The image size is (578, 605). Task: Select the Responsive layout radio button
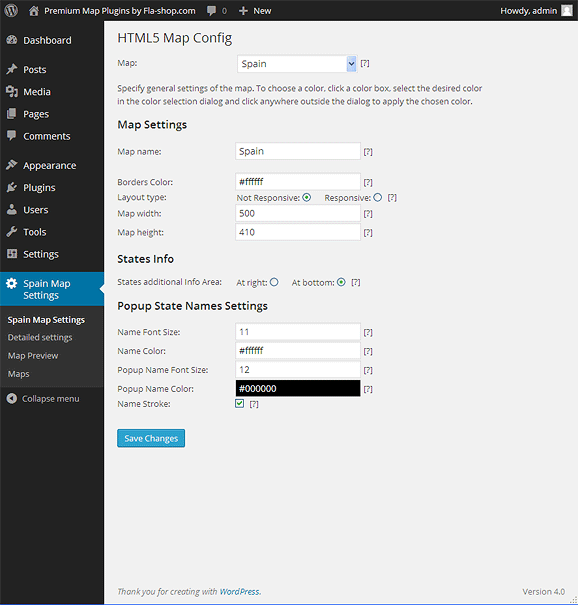tap(378, 198)
